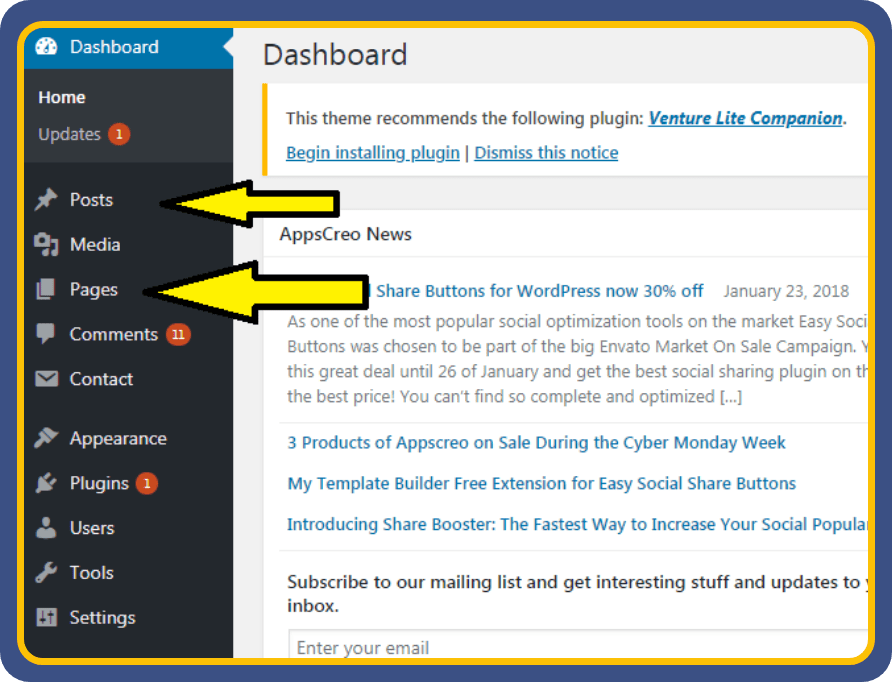The image size is (892, 682).
Task: Click the Plugins plug icon
Action: pos(46,484)
